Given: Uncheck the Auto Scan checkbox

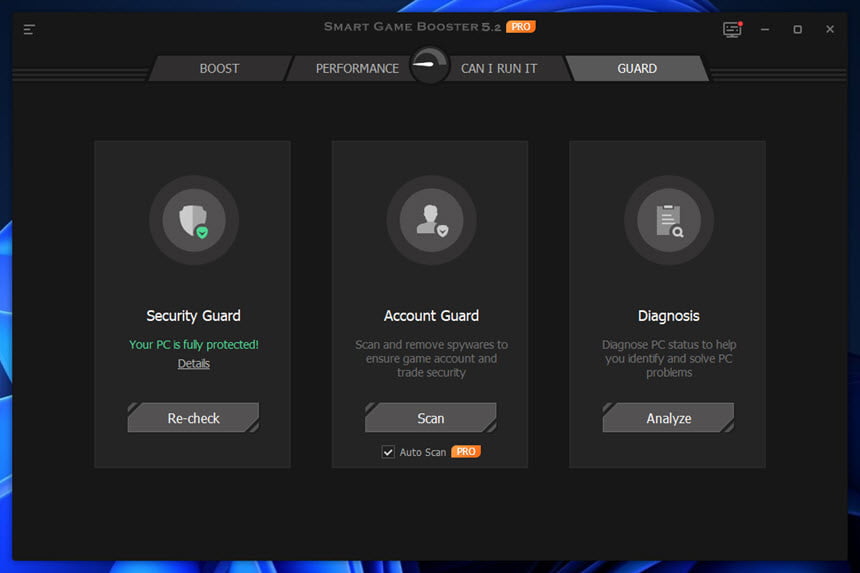Looking at the screenshot, I should coord(388,452).
